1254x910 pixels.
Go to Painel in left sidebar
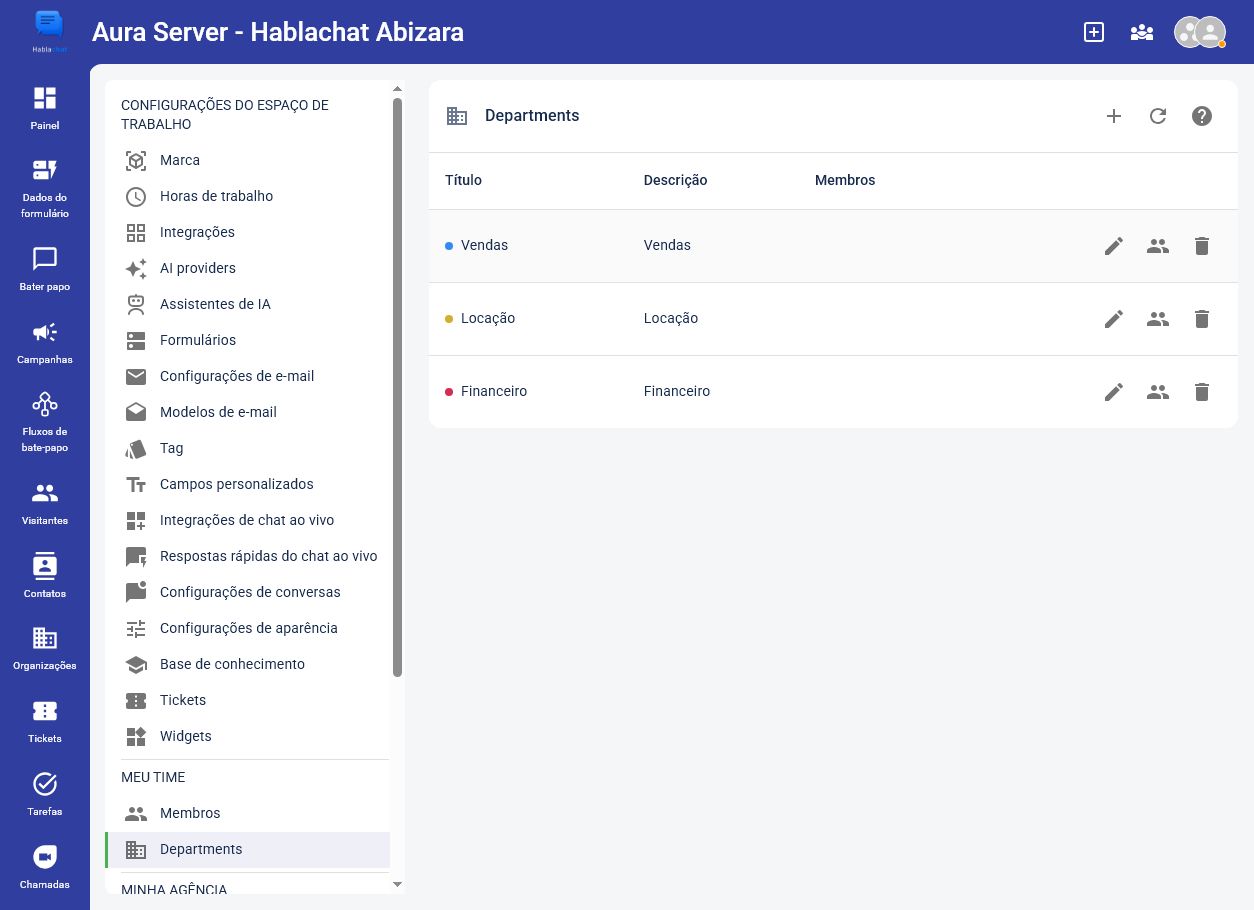click(45, 108)
